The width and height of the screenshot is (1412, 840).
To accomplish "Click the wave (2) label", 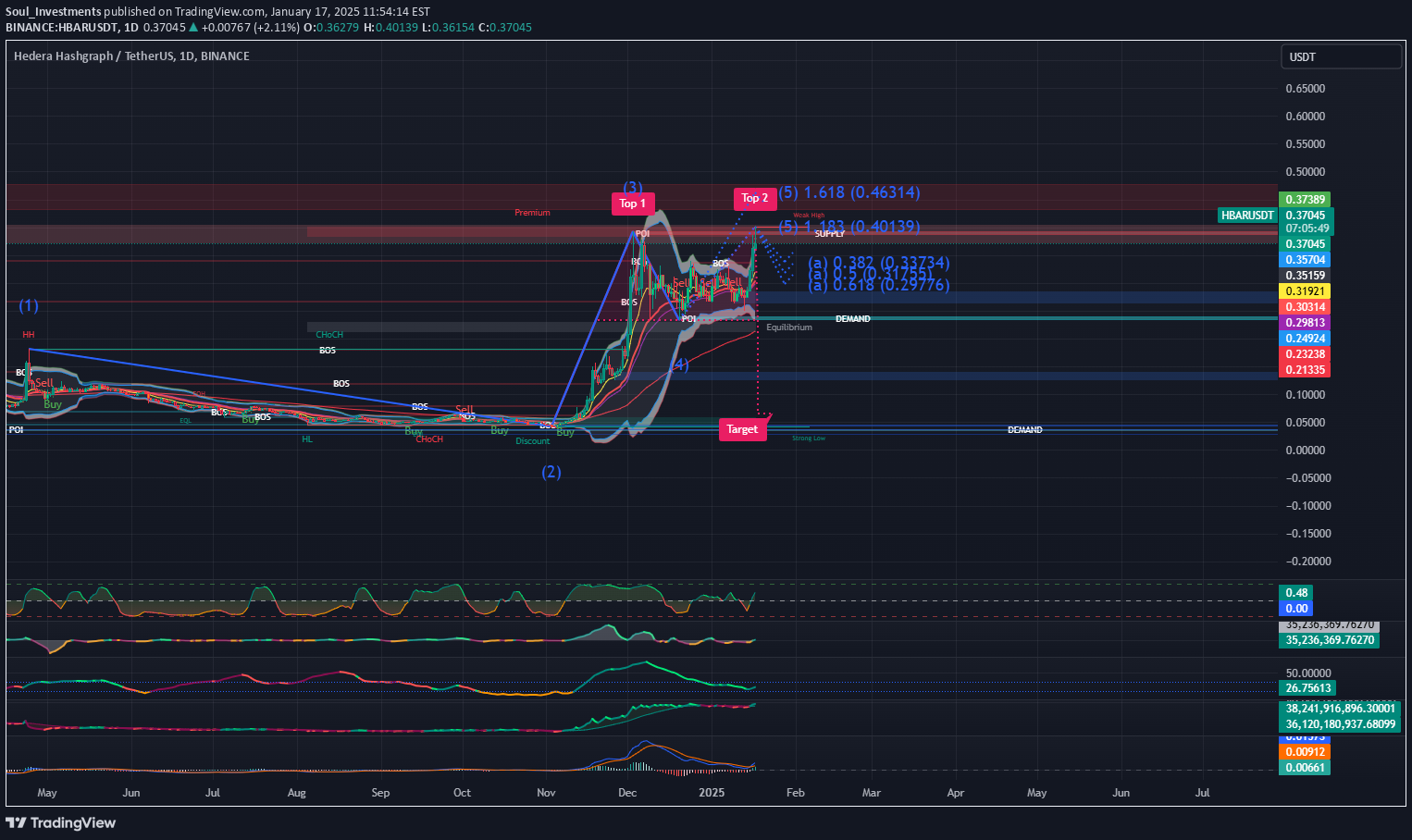I will tap(551, 472).
